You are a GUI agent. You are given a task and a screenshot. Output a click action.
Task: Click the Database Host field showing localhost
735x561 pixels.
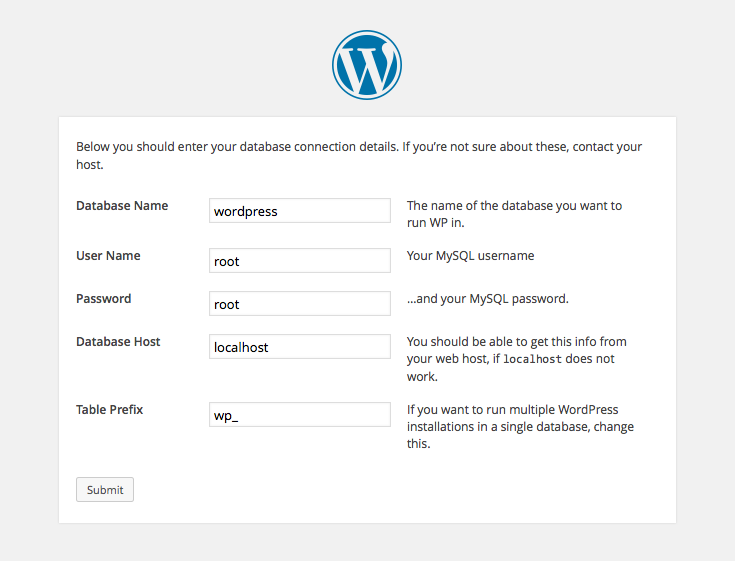[300, 346]
